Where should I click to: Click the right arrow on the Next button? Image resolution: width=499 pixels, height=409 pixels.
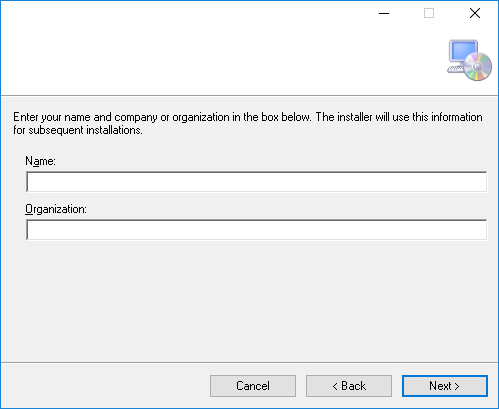point(457,387)
